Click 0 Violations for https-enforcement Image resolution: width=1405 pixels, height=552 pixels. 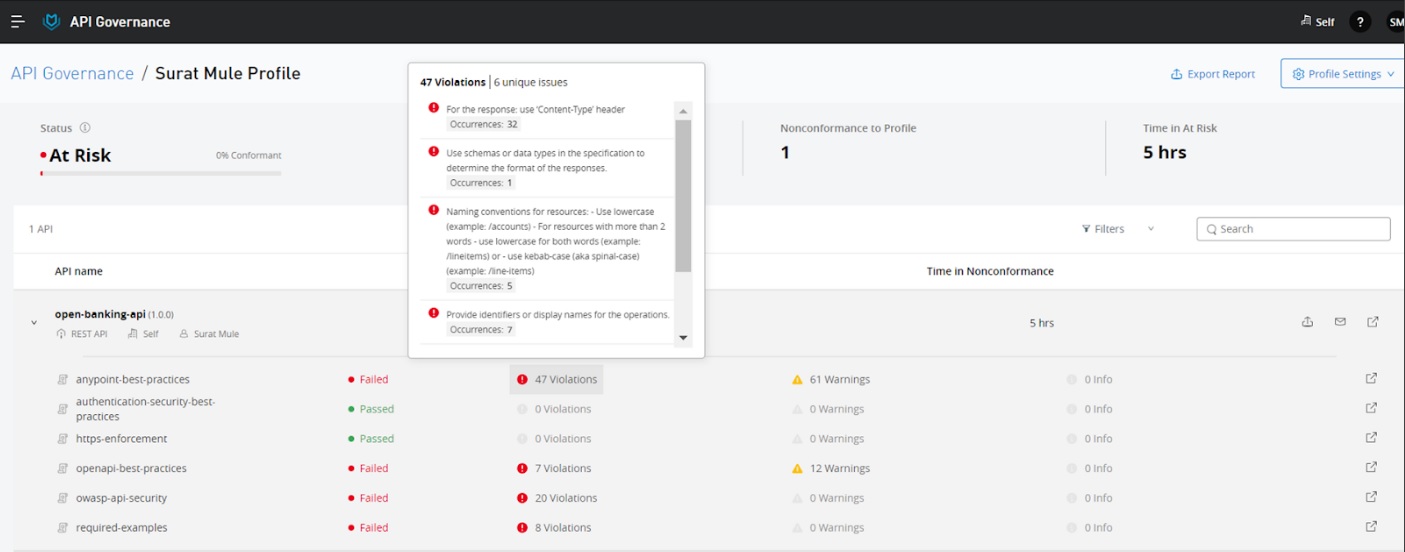(x=554, y=439)
